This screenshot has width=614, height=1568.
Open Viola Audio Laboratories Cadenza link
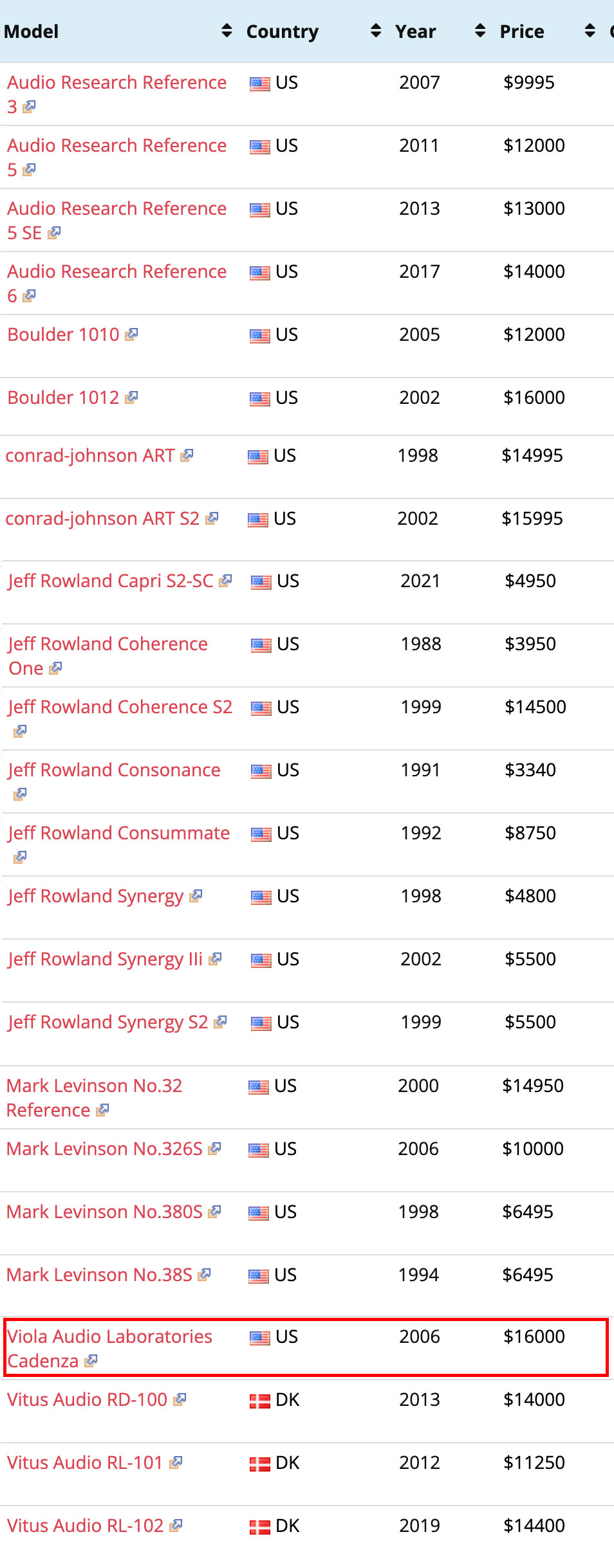pos(109,1336)
